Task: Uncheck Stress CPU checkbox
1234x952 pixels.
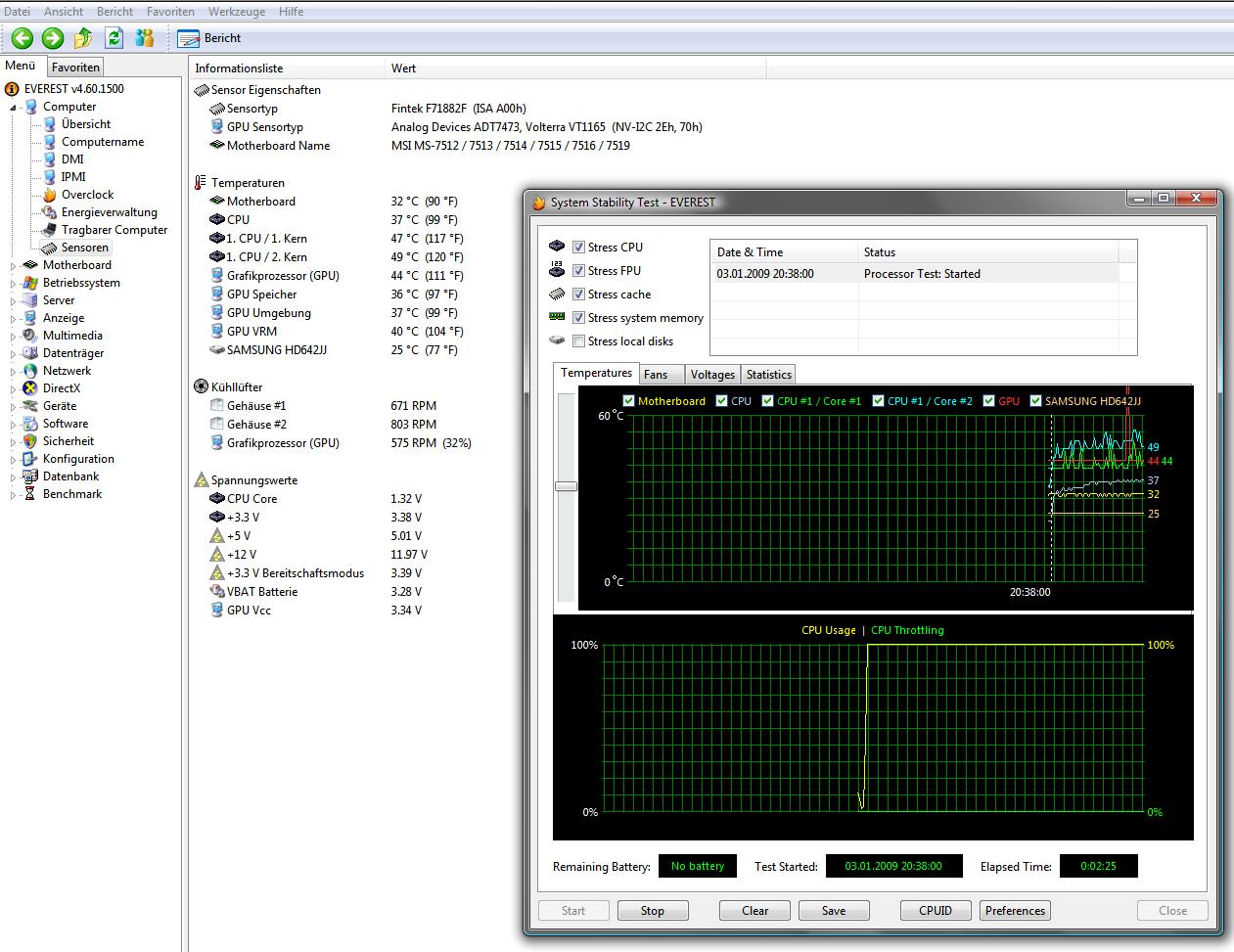Action: [579, 248]
